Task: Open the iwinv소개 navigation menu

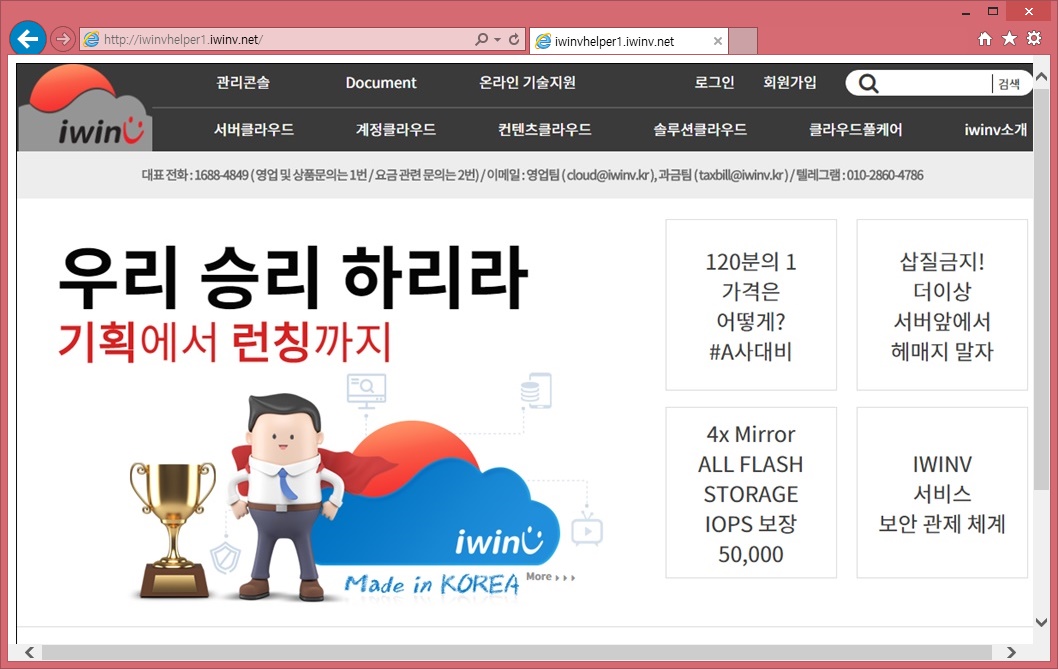Action: coord(996,130)
